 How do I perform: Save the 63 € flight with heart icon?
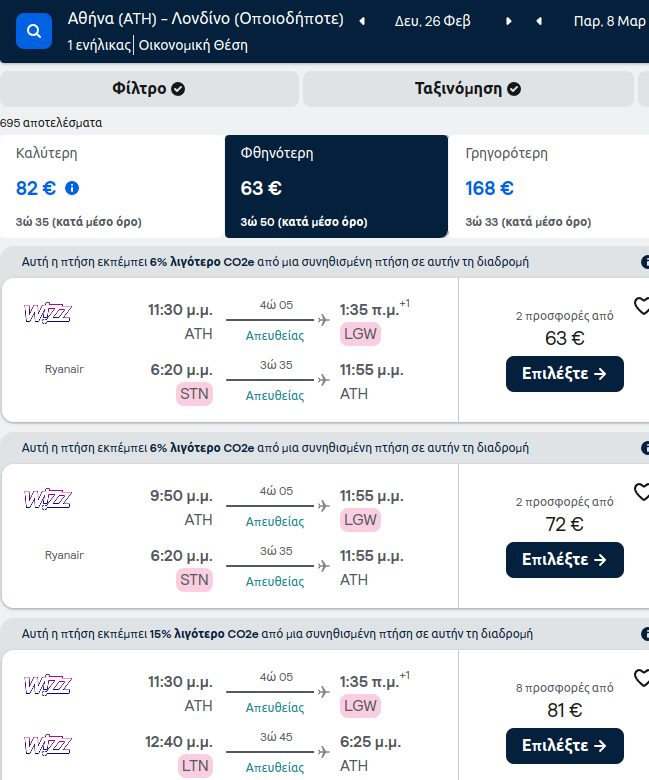coord(642,305)
